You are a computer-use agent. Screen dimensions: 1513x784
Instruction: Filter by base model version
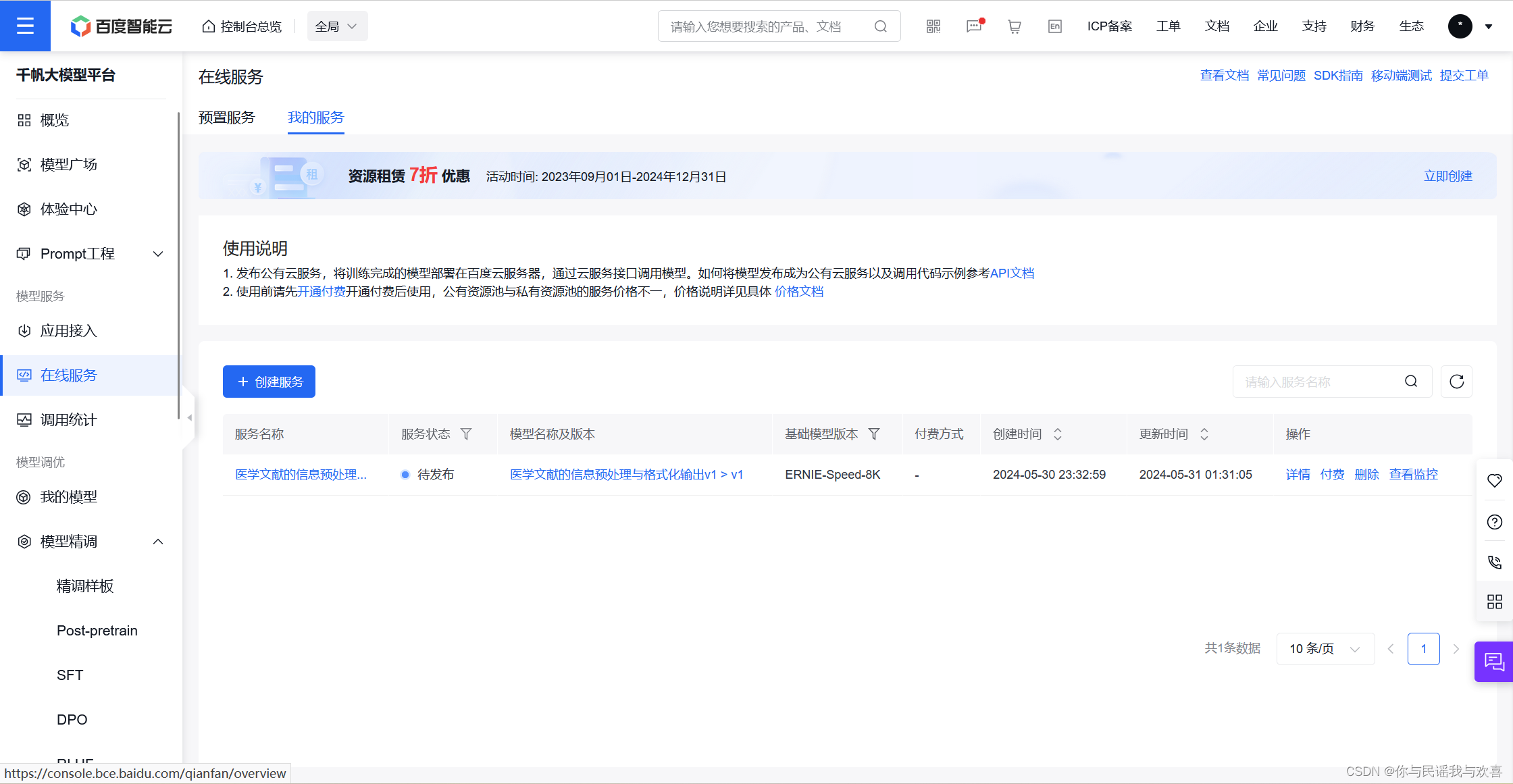click(x=874, y=434)
